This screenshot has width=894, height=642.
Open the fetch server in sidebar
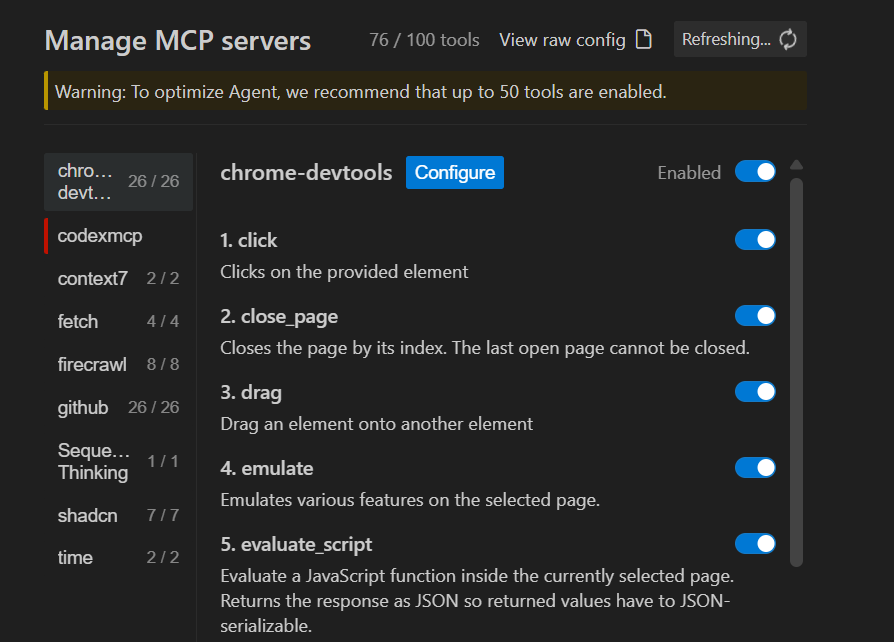pos(119,322)
